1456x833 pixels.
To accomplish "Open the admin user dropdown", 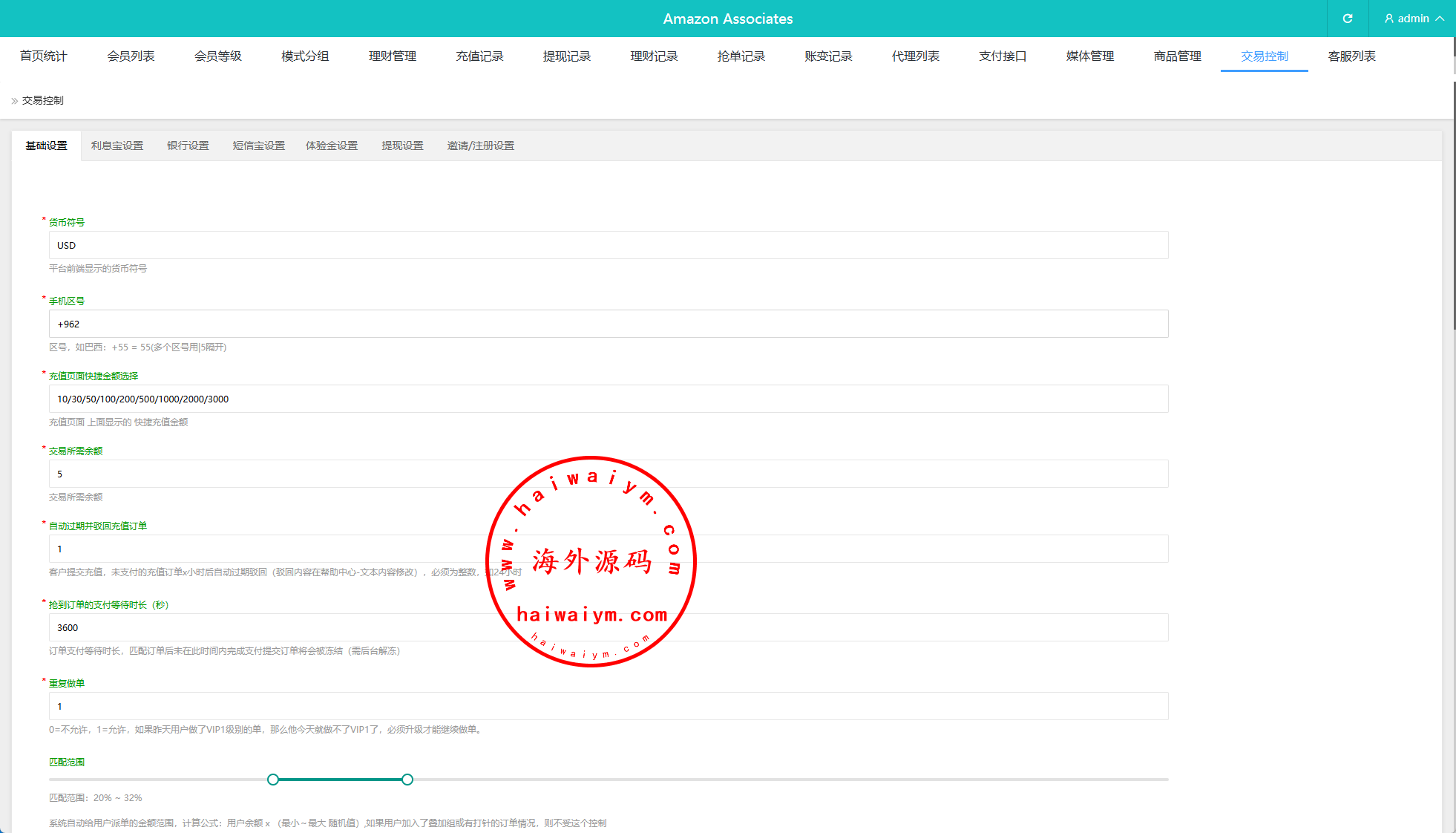I will pos(1414,19).
